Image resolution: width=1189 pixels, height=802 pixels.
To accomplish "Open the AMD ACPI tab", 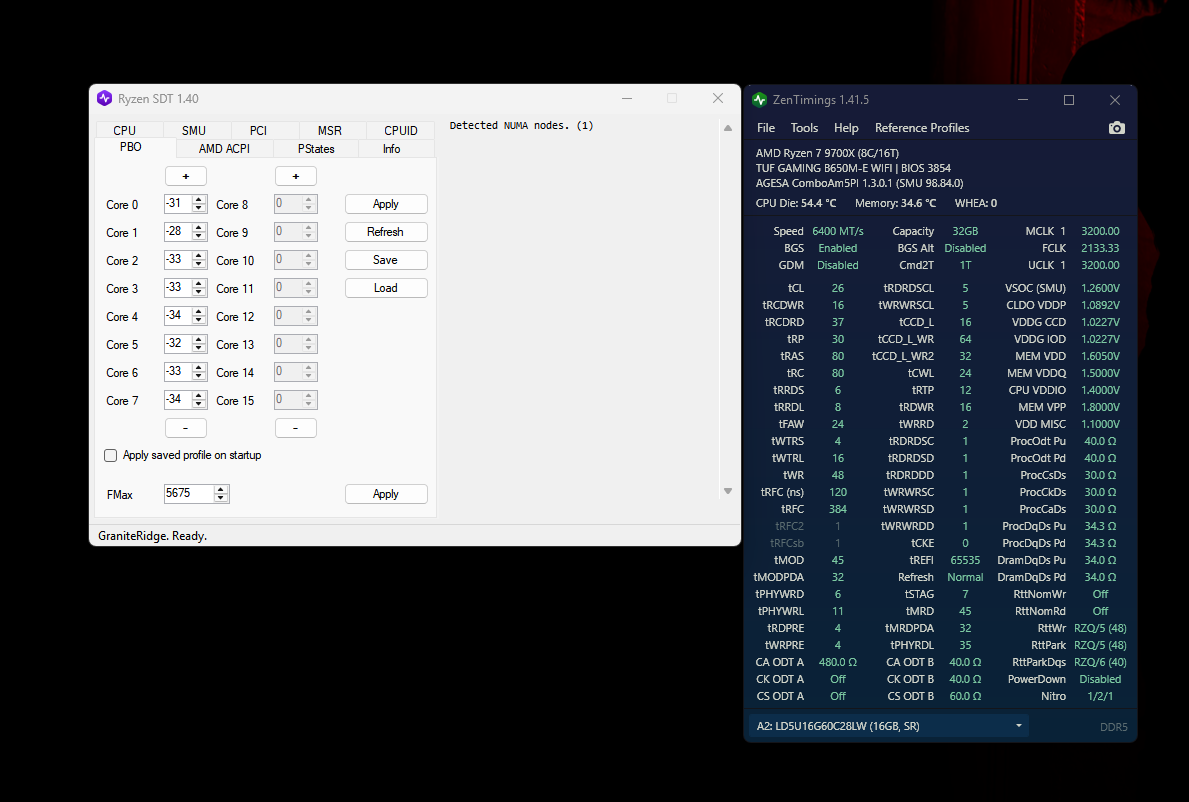I will coord(224,149).
